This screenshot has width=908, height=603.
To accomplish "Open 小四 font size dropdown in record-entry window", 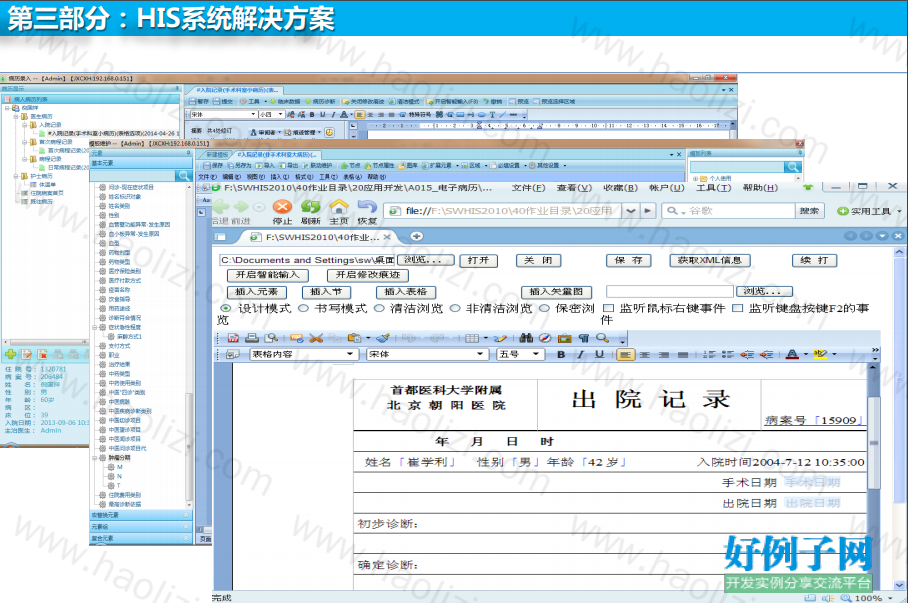I will coord(280,115).
